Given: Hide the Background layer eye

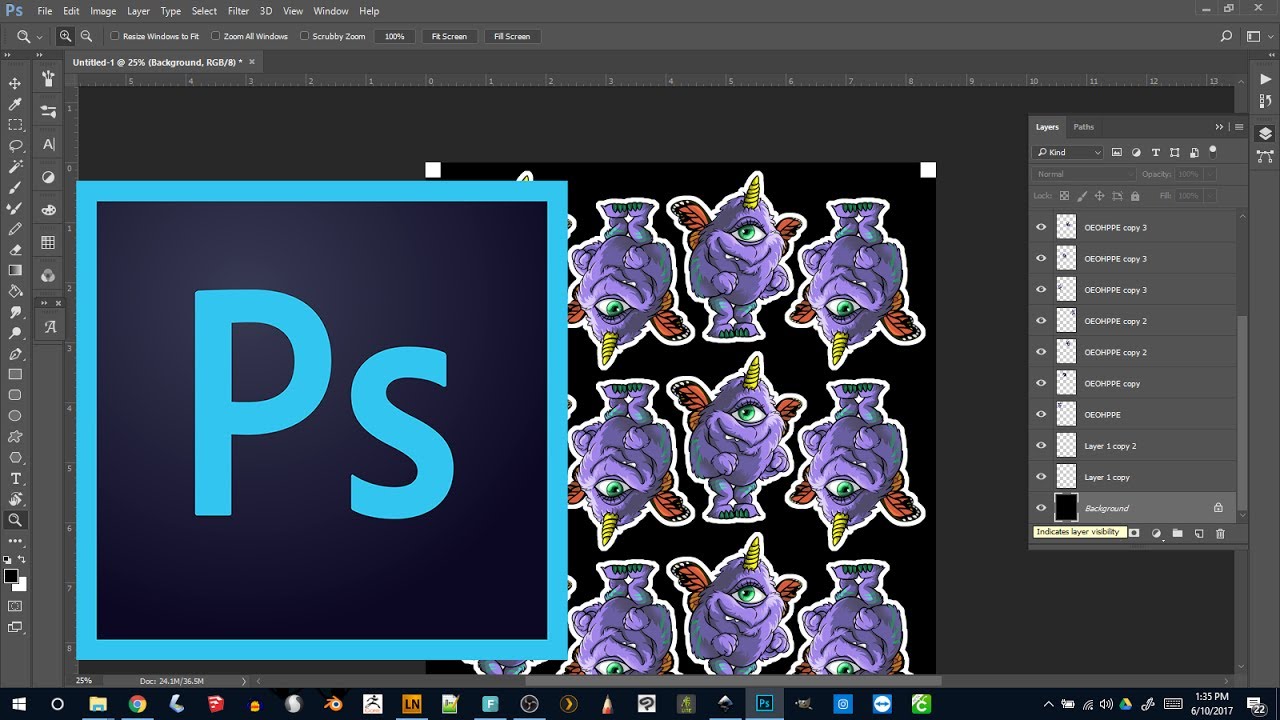Looking at the screenshot, I should (1041, 508).
